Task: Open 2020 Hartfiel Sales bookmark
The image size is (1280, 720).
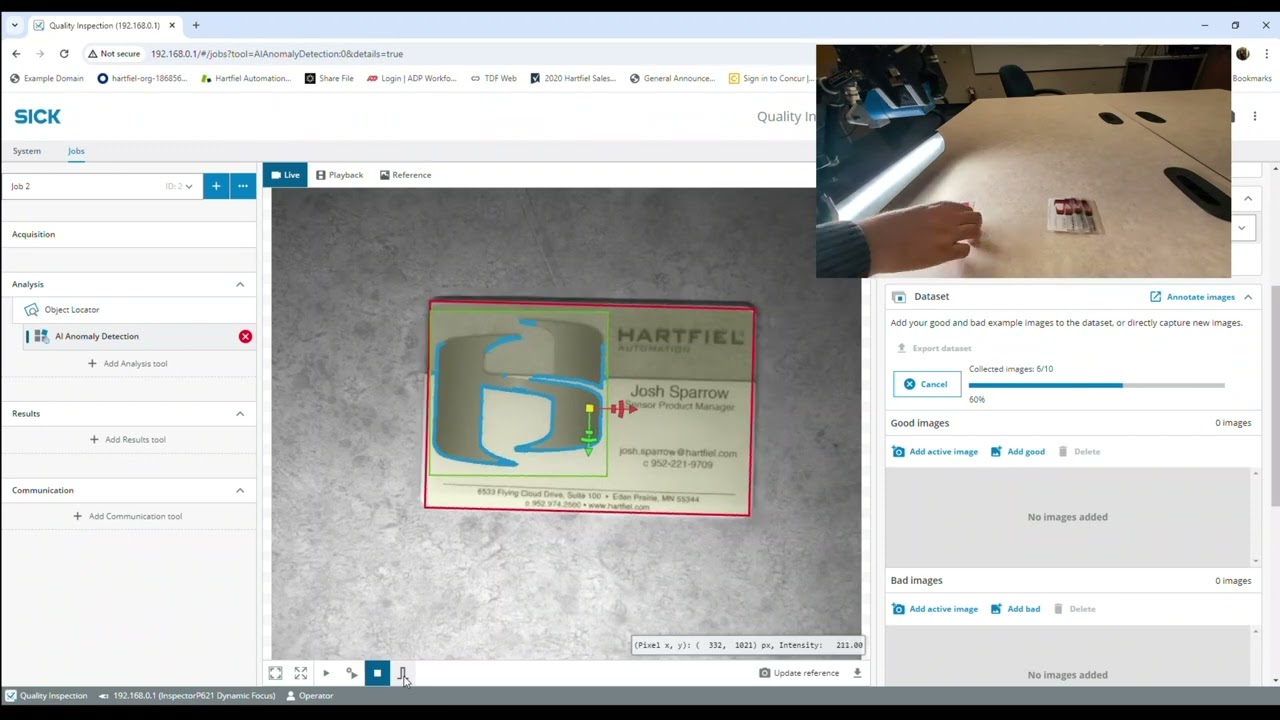Action: coord(573,78)
